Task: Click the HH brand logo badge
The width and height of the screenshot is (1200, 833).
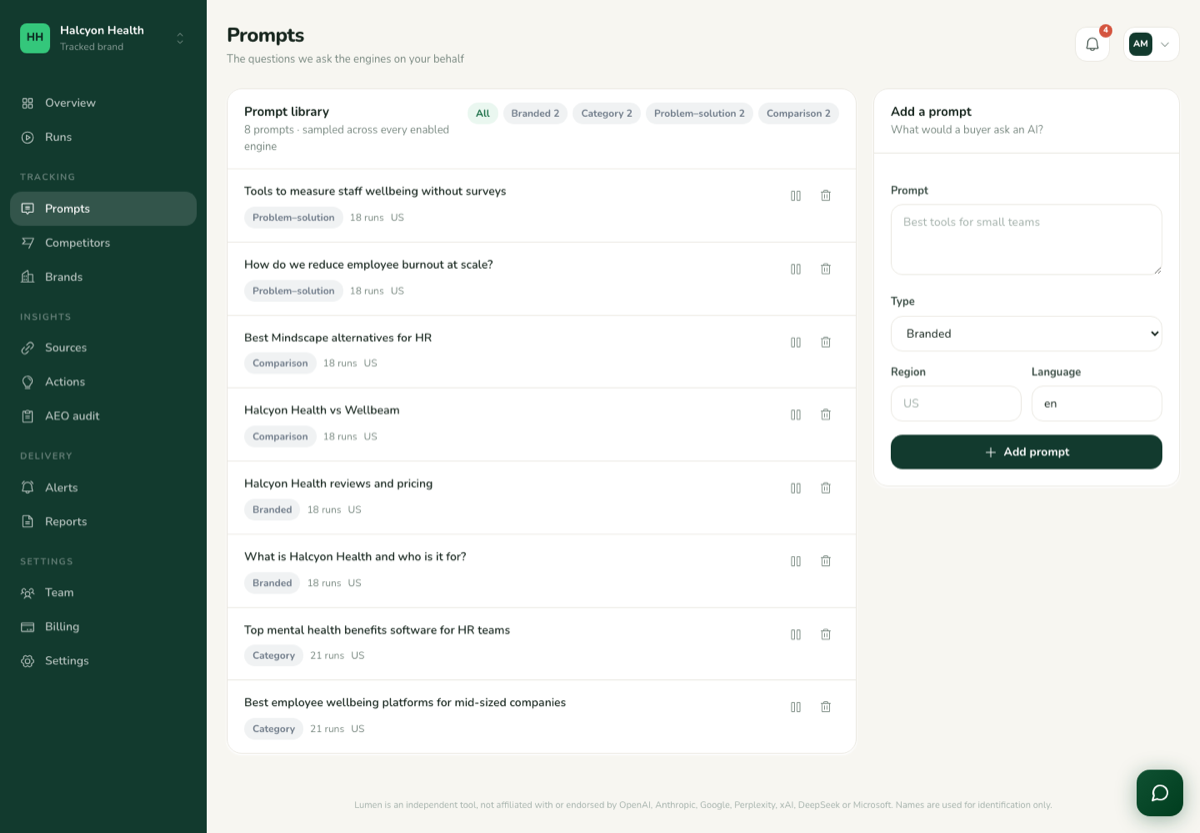Action: pyautogui.click(x=35, y=38)
